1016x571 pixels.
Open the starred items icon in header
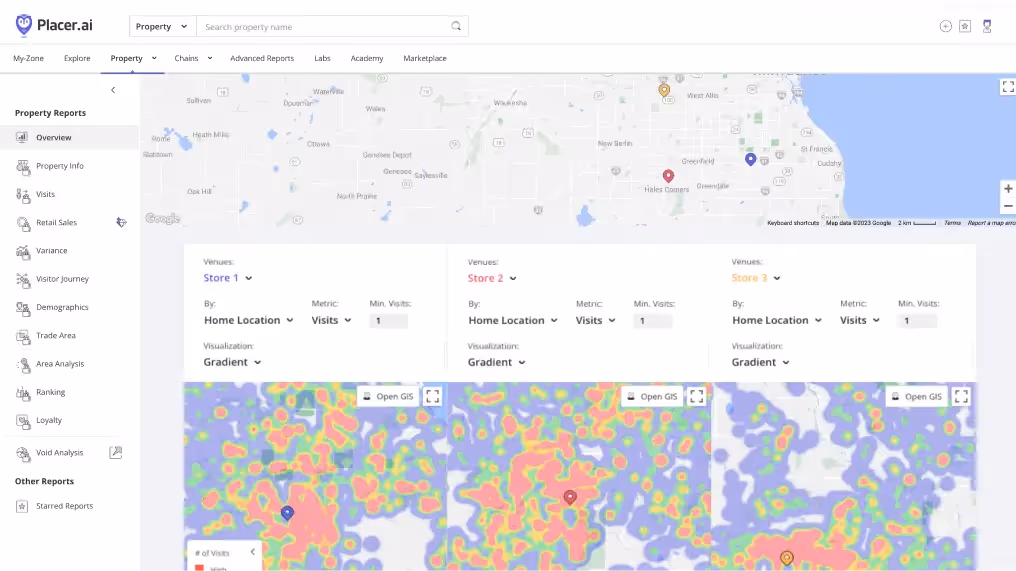click(965, 27)
